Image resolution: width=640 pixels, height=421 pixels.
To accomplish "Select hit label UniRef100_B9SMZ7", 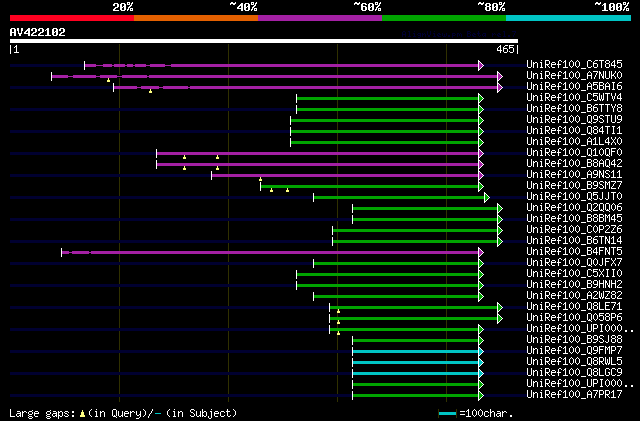I will click(x=574, y=186).
